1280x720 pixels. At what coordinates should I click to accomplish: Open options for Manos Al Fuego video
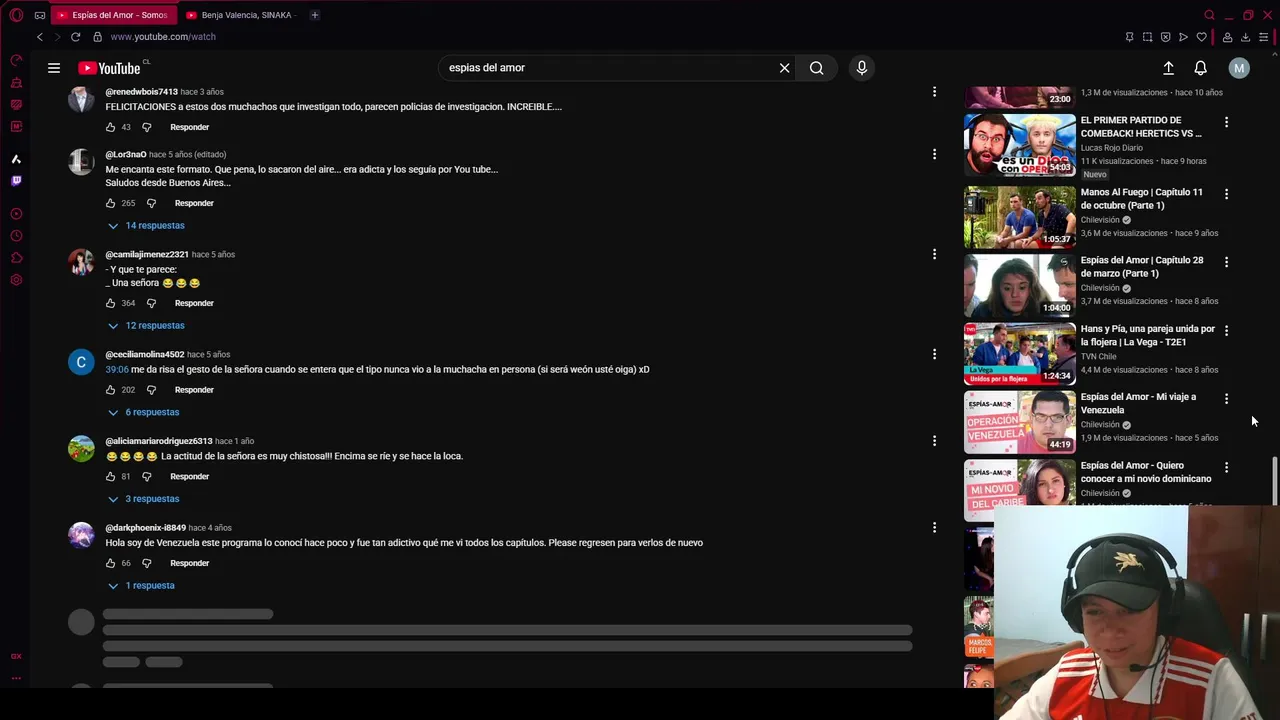(x=1226, y=194)
